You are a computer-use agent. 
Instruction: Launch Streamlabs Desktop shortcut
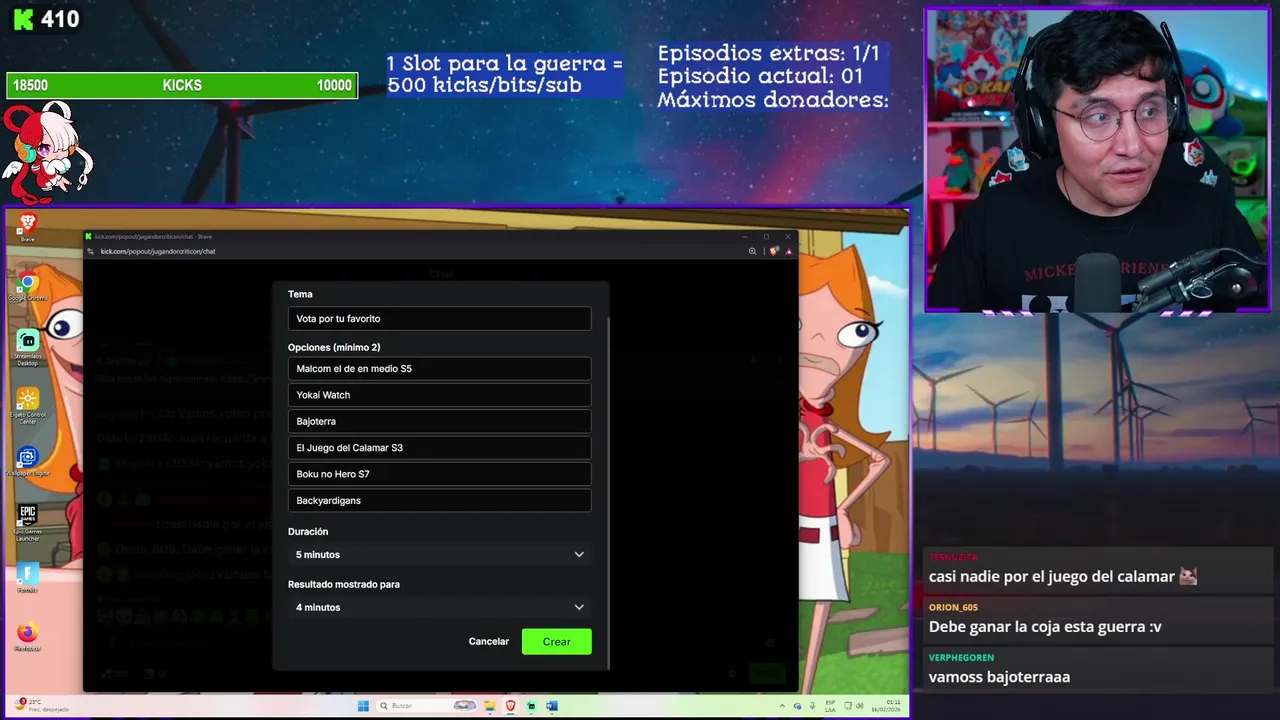27,346
